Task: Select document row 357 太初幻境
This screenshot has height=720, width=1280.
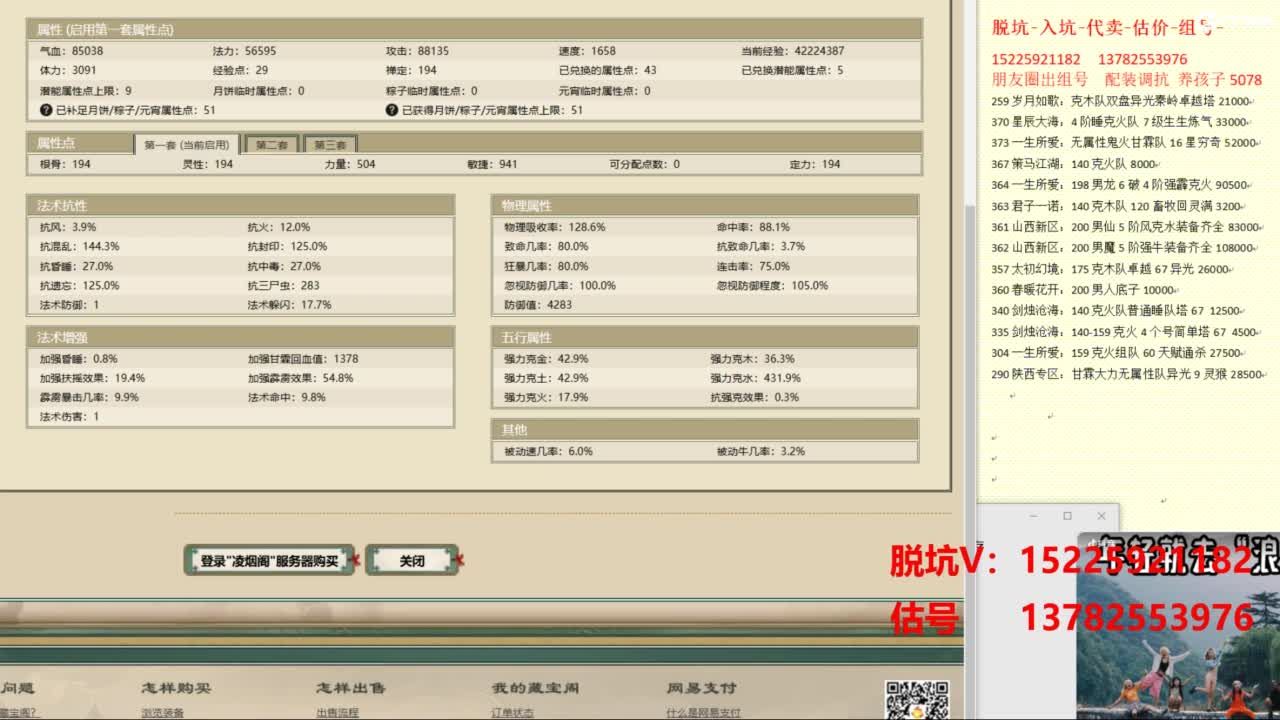Action: 1112,269
